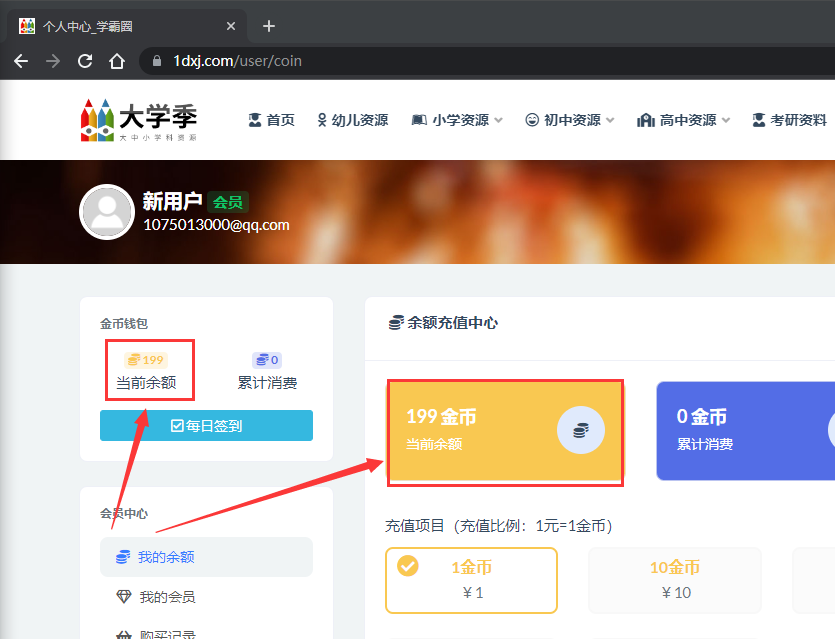The image size is (835, 639).
Task: Open the 首页 navigation item
Action: (x=271, y=120)
